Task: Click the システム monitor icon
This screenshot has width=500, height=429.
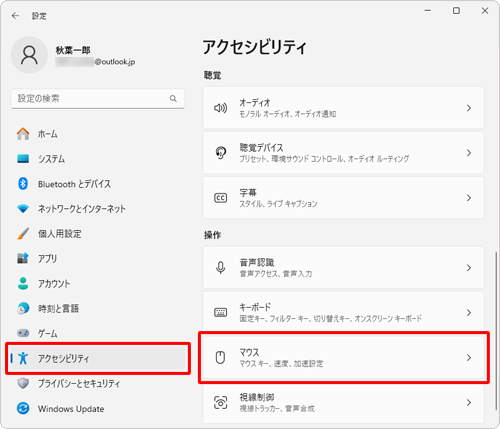Action: pyautogui.click(x=23, y=159)
